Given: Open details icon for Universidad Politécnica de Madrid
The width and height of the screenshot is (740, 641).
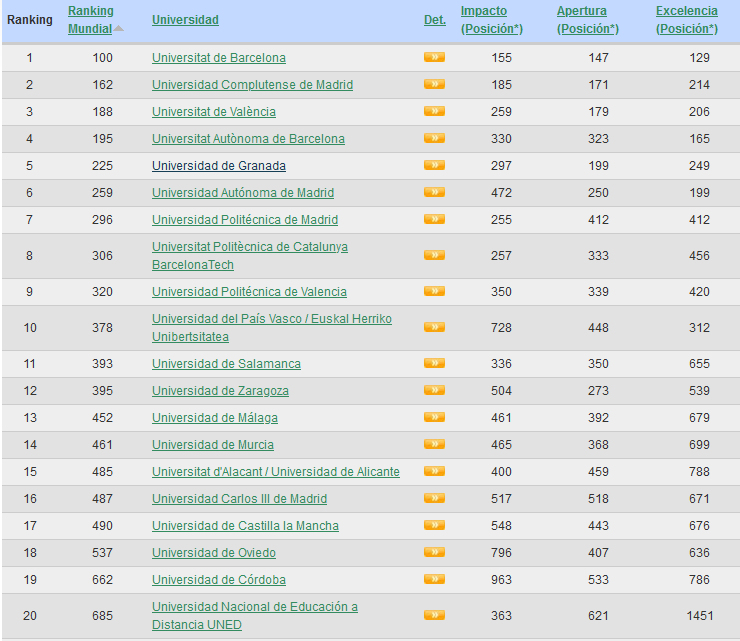Looking at the screenshot, I should tap(434, 219).
